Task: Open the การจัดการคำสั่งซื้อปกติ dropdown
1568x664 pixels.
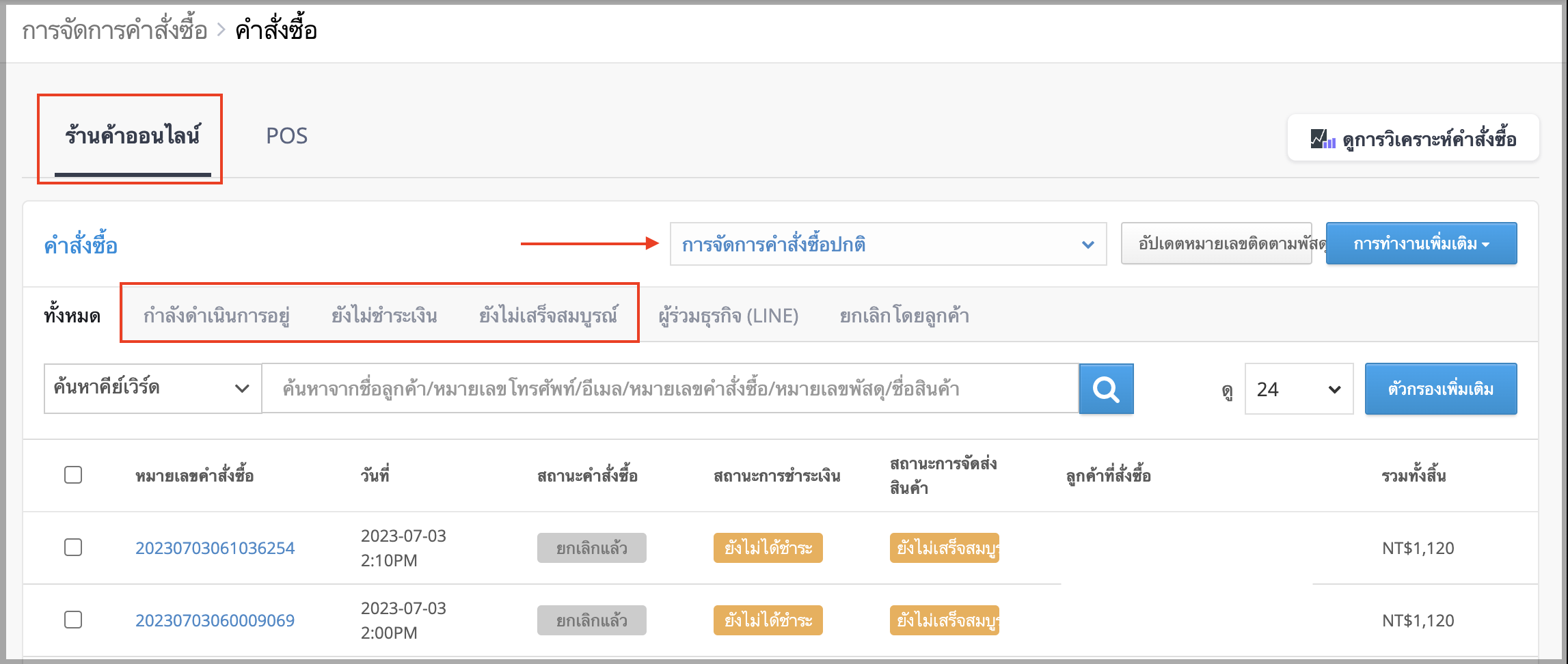Action: tap(888, 244)
